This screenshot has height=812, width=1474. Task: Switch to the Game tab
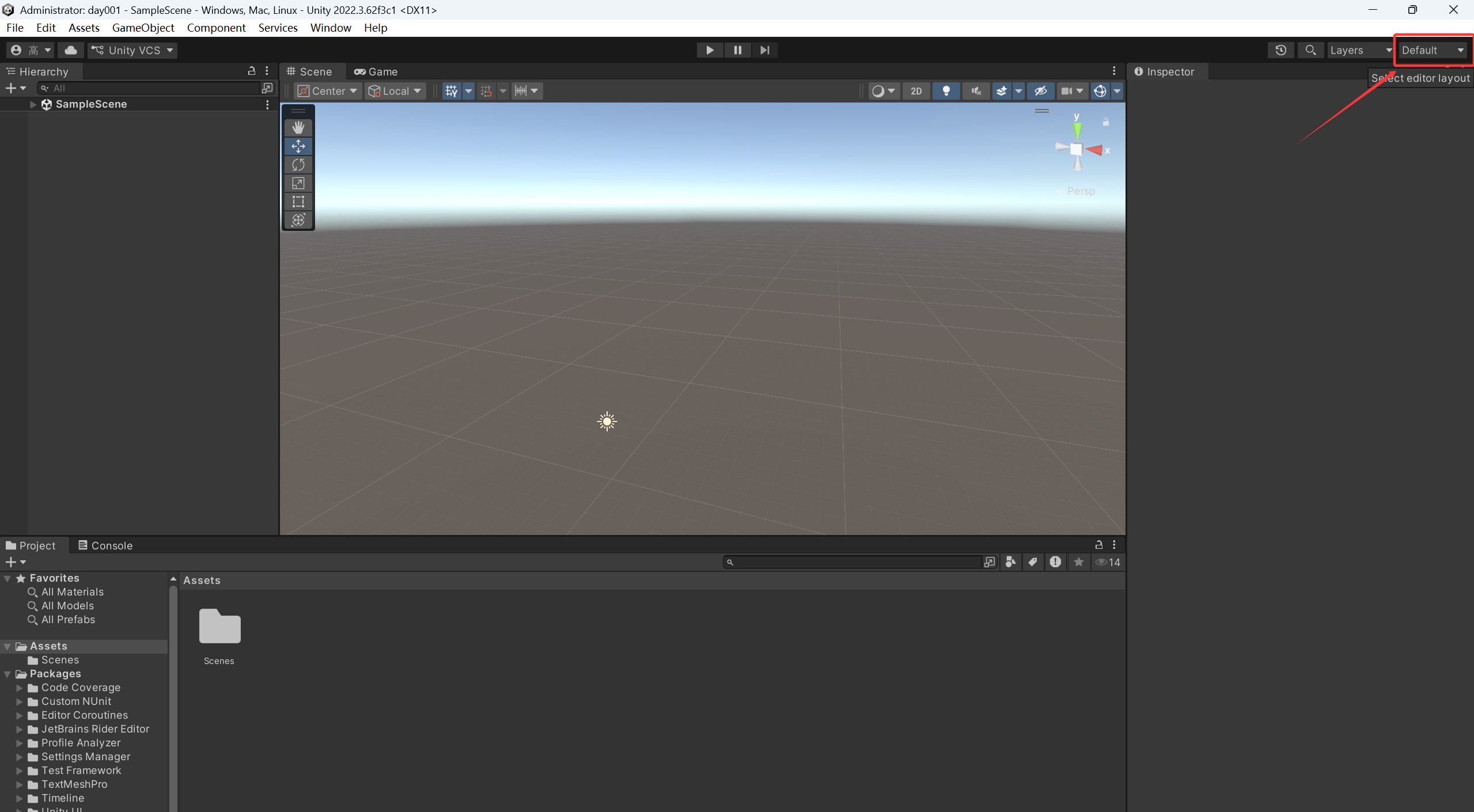pyautogui.click(x=376, y=71)
